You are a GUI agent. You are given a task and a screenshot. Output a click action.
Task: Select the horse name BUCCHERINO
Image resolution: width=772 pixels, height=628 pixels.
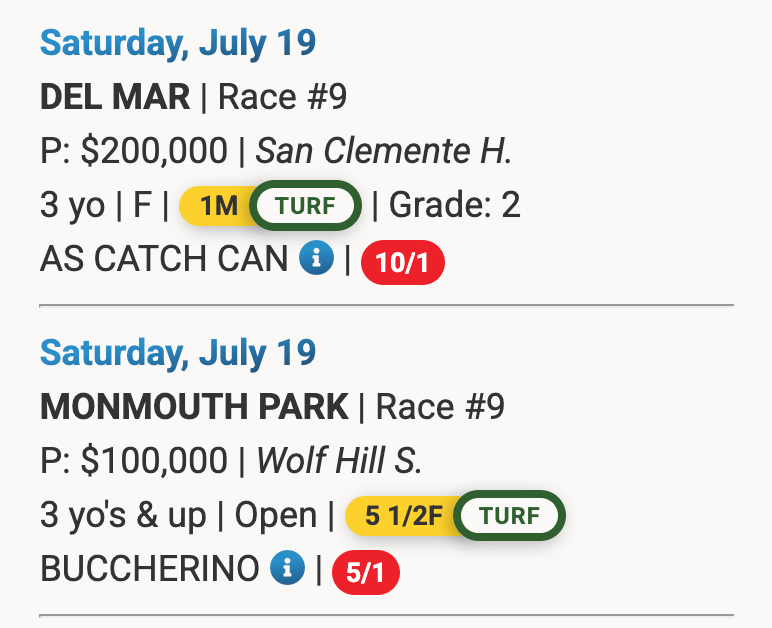[149, 569]
